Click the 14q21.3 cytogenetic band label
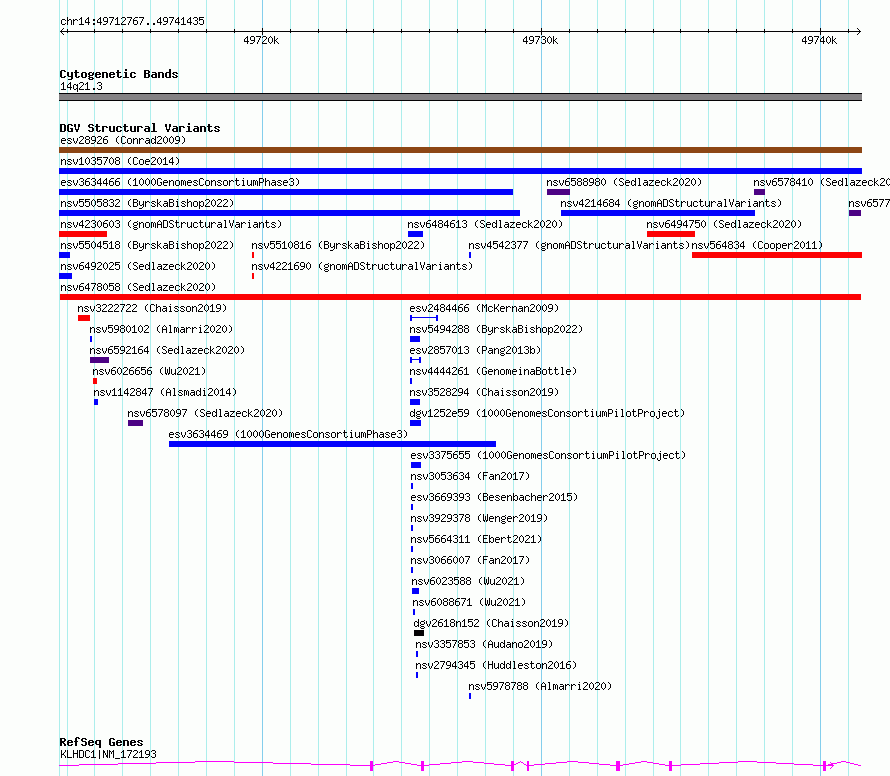Screen dimensions: 890x776 click(81, 86)
